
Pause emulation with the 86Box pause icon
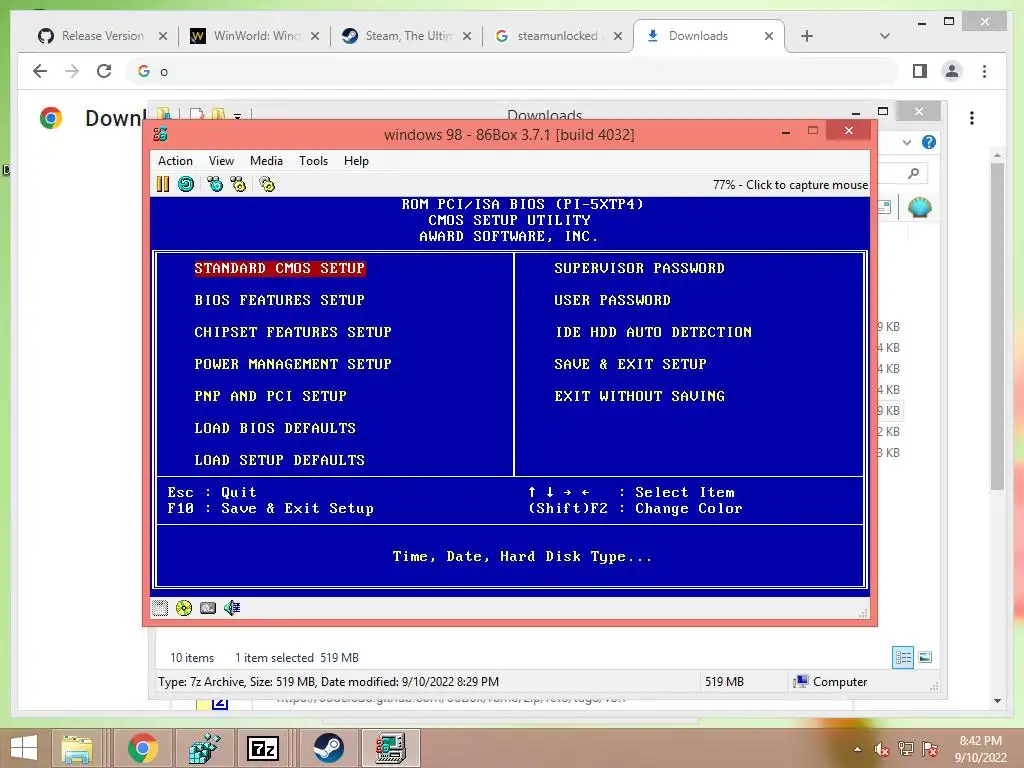(163, 184)
